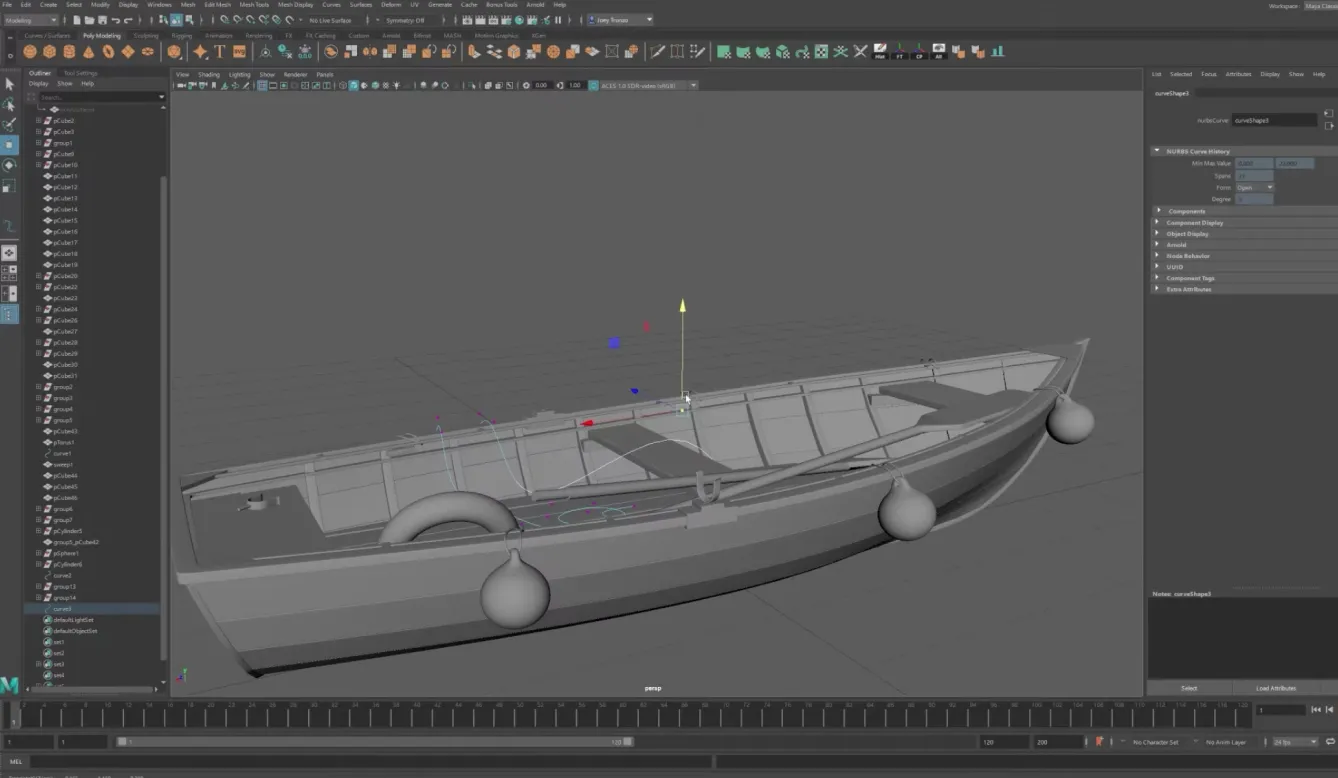The height and width of the screenshot is (778, 1338).
Task: Click the SVG tool shelf icon
Action: [x=240, y=52]
